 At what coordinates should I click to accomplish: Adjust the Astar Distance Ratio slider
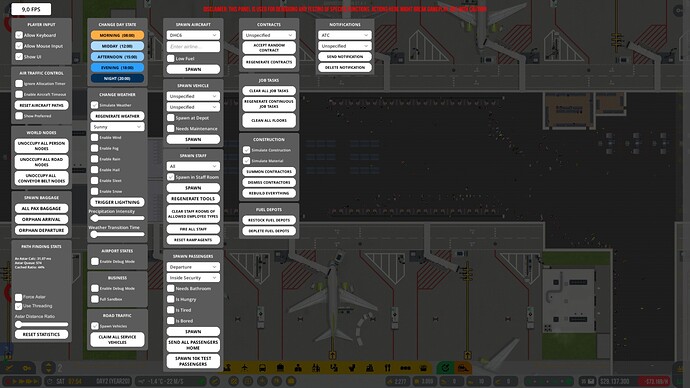[x=41, y=324]
